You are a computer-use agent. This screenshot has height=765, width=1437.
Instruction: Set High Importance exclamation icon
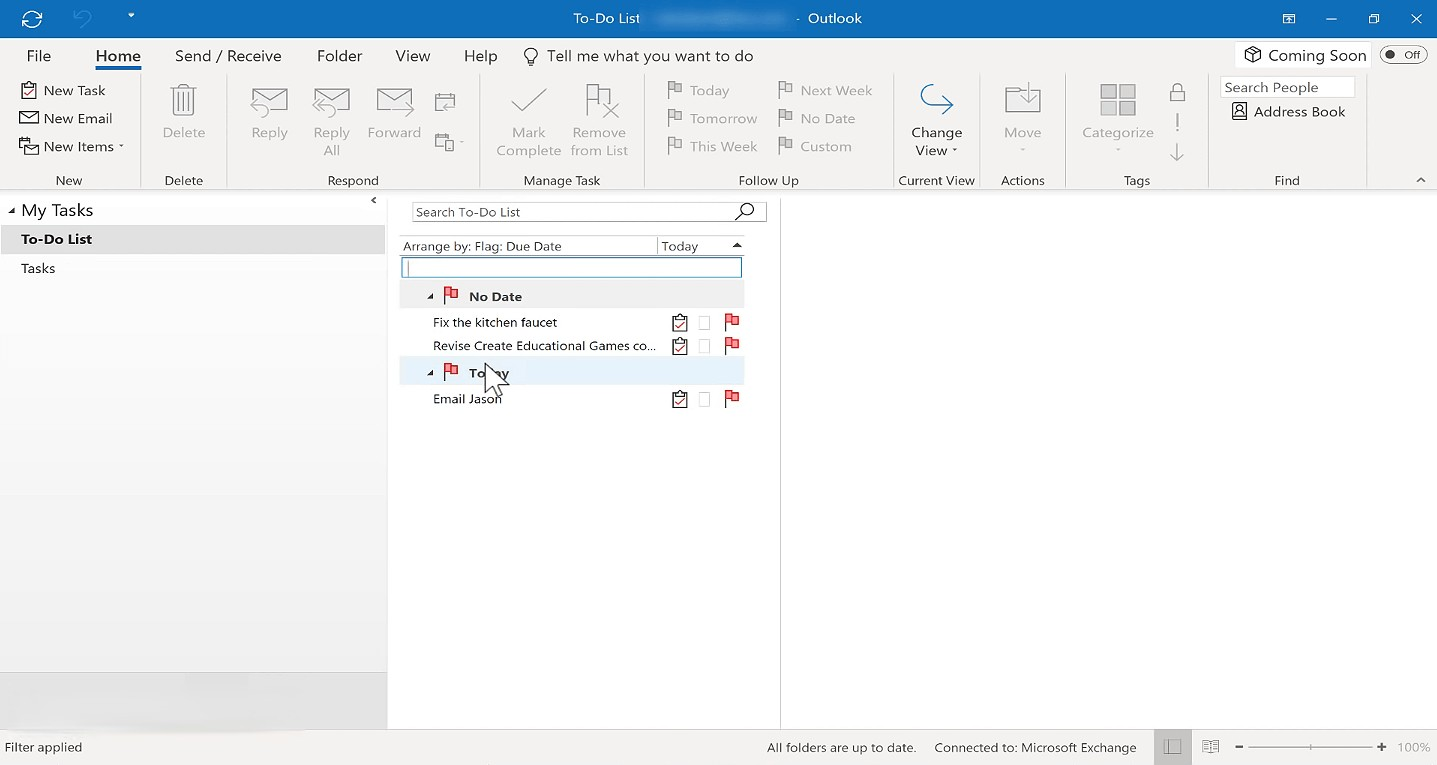coord(1178,122)
